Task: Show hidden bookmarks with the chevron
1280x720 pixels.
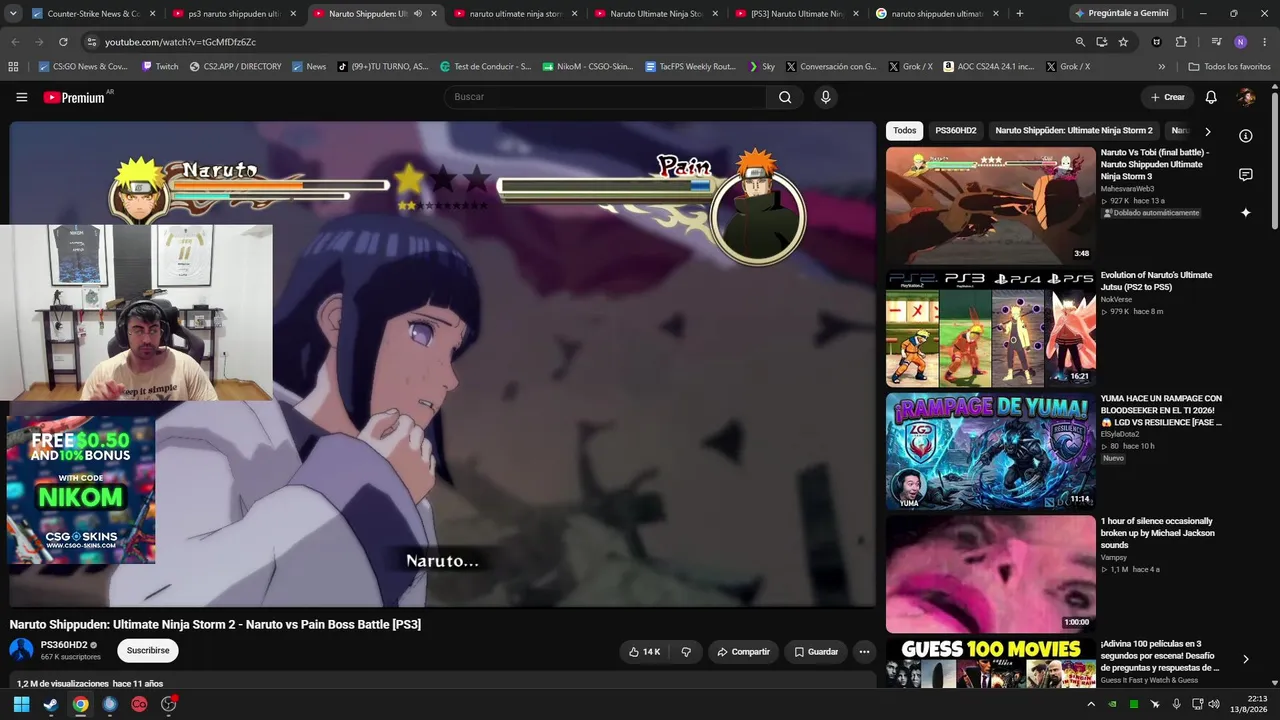Action: point(1161,67)
